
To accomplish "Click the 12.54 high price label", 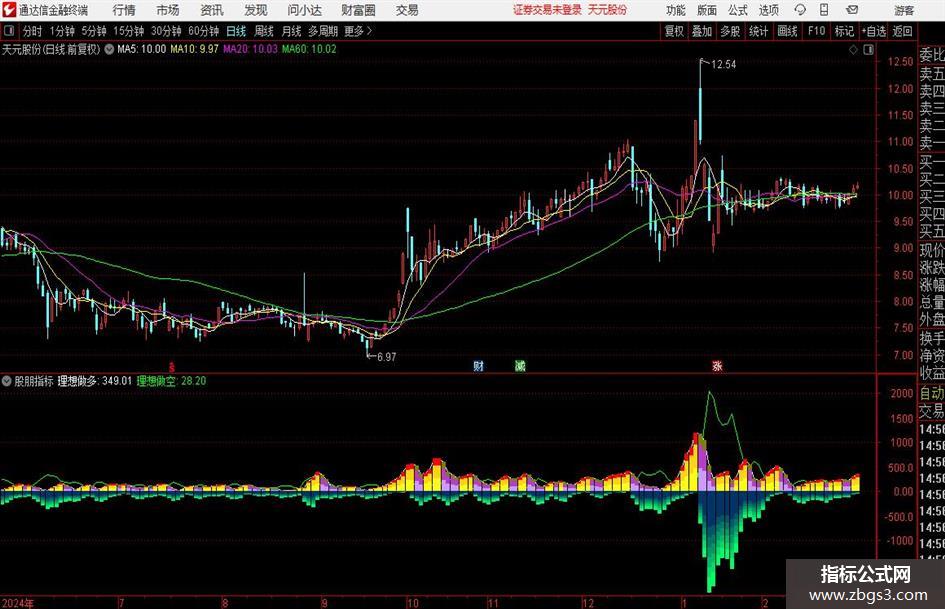I will (x=723, y=65).
